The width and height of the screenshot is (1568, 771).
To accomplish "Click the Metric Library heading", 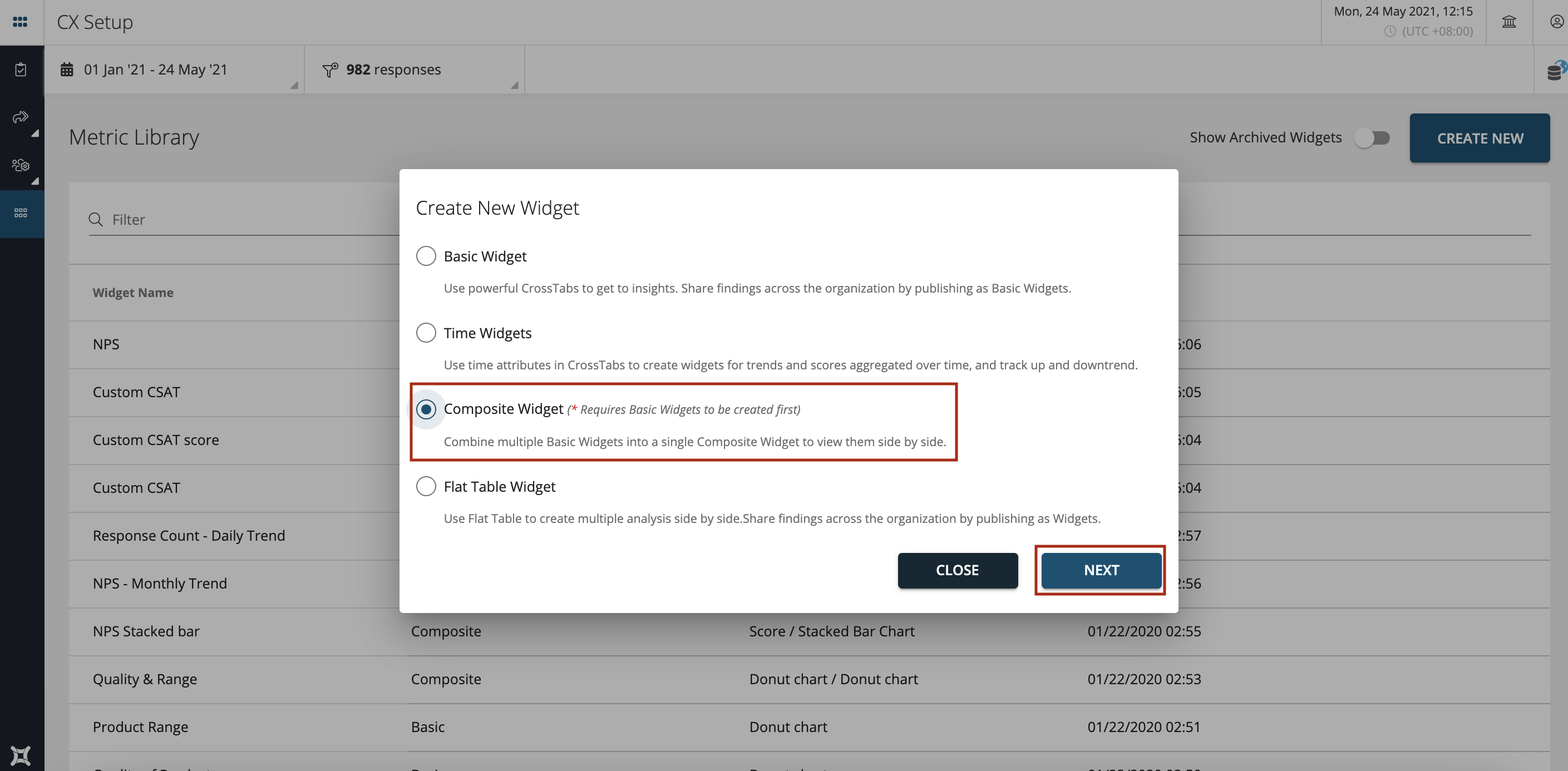I will pos(134,137).
